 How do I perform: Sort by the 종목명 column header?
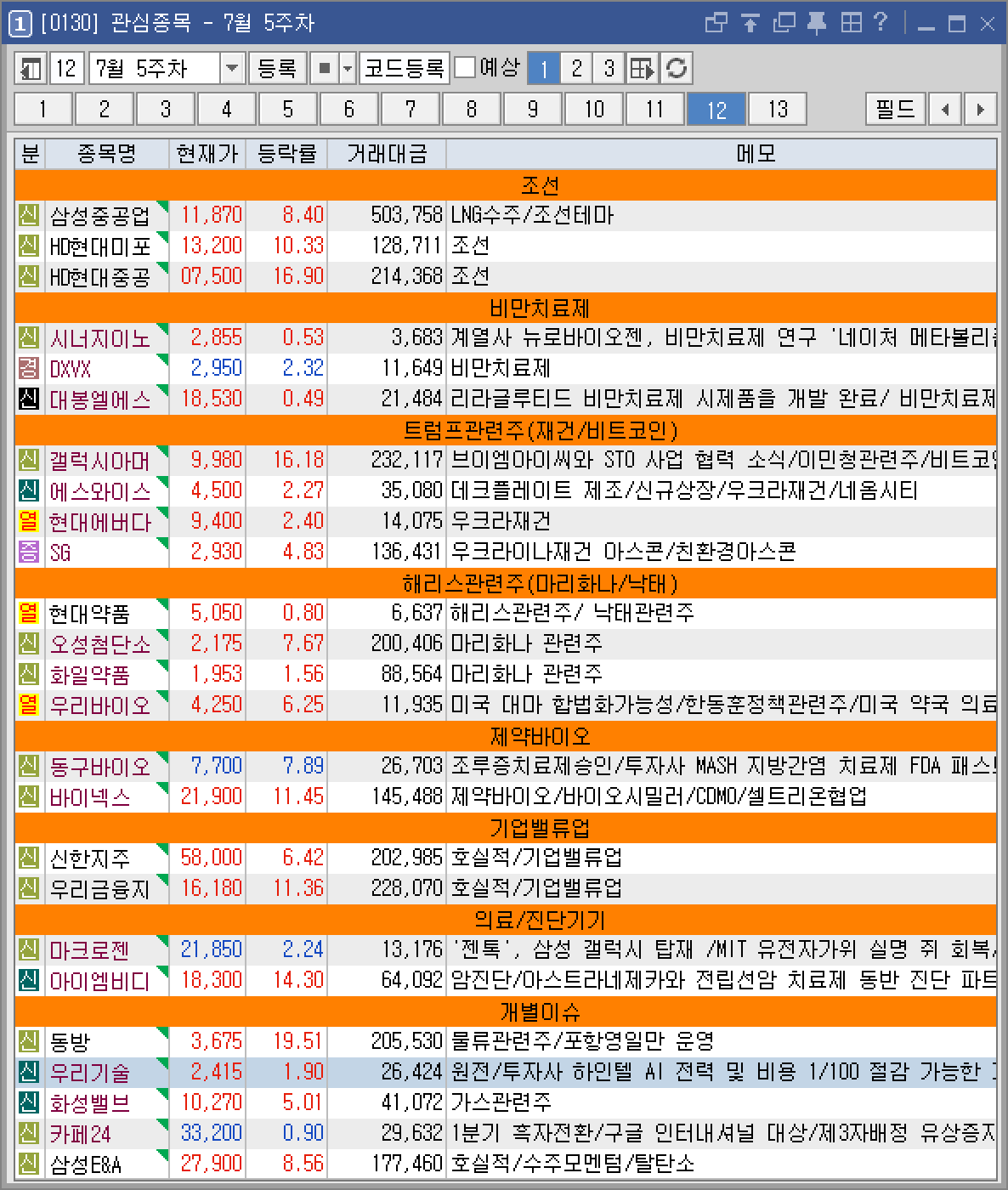(x=106, y=154)
